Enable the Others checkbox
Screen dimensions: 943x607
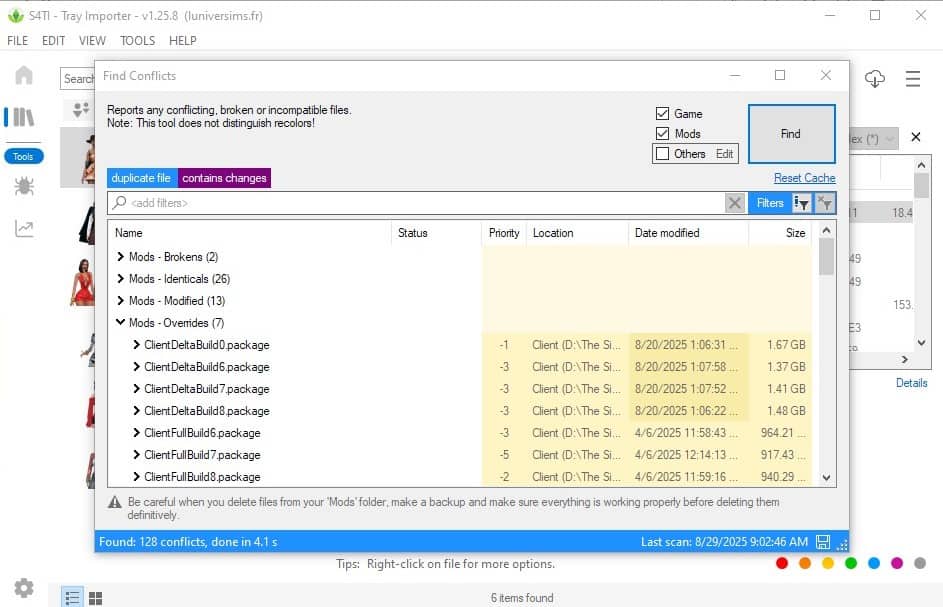[x=663, y=153]
